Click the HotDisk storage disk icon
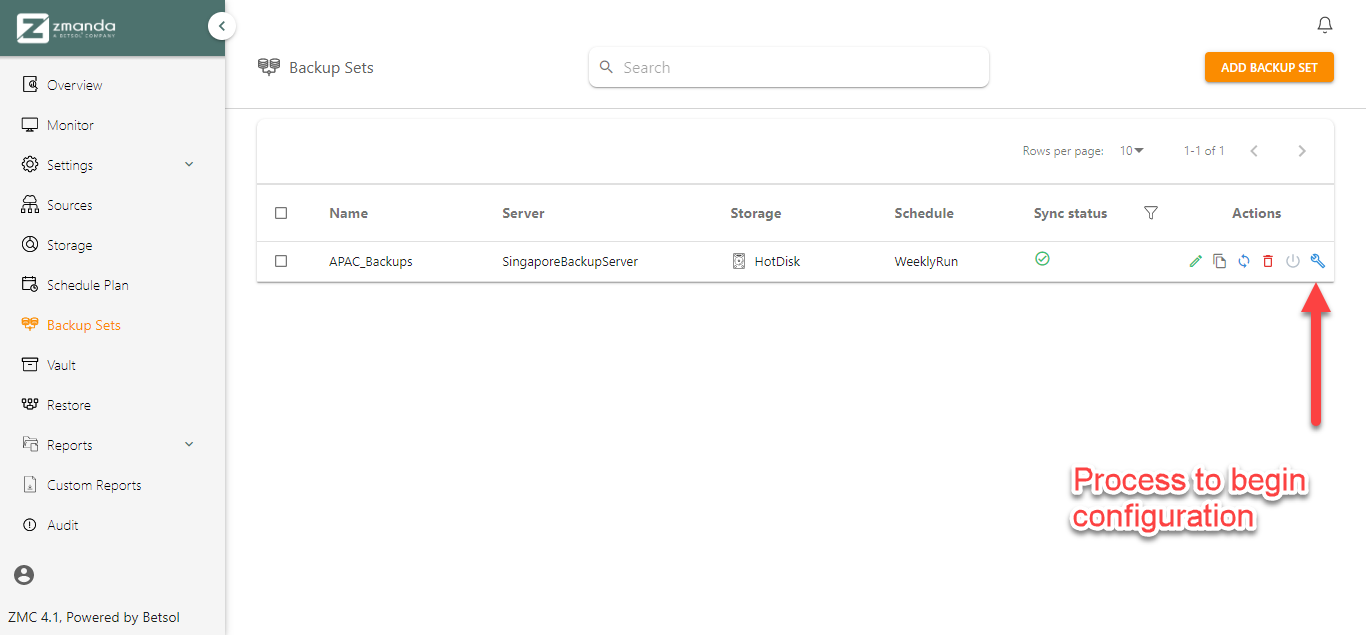 (739, 262)
